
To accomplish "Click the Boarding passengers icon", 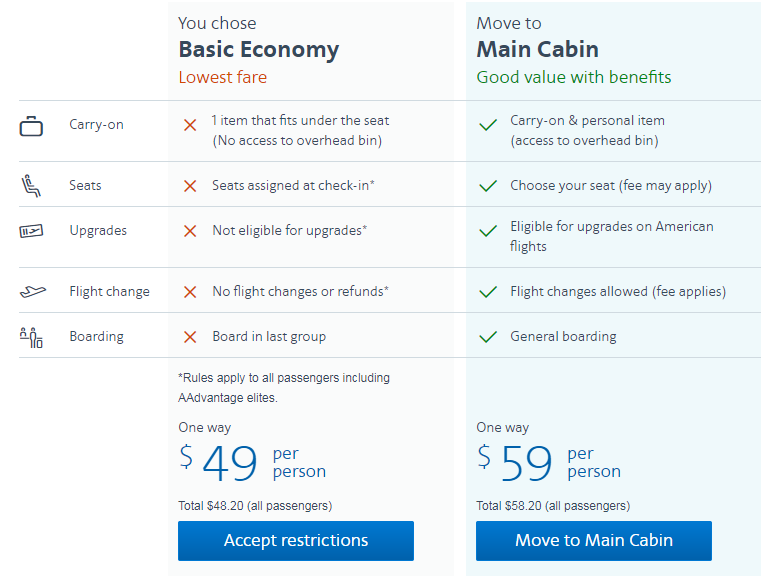I will pos(31,337).
